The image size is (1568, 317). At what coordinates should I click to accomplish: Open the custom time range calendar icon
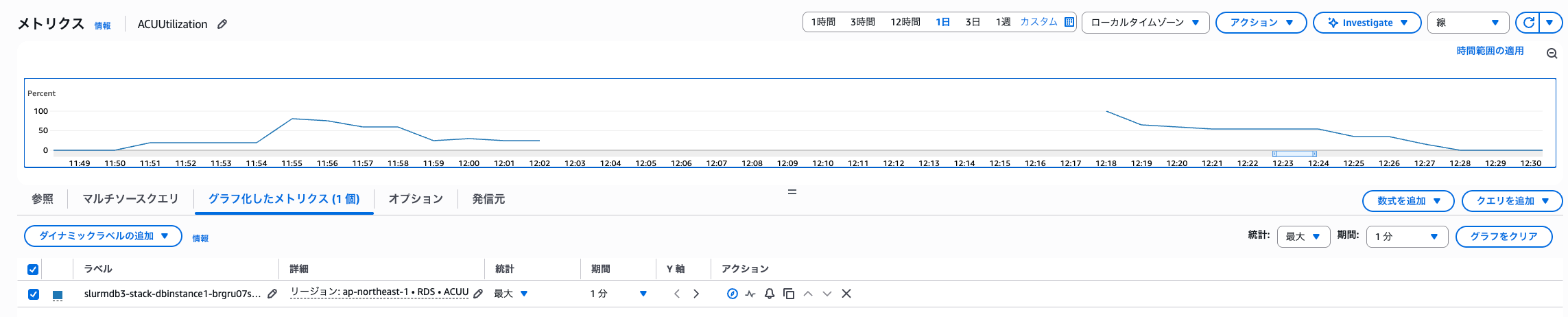pyautogui.click(x=1069, y=22)
